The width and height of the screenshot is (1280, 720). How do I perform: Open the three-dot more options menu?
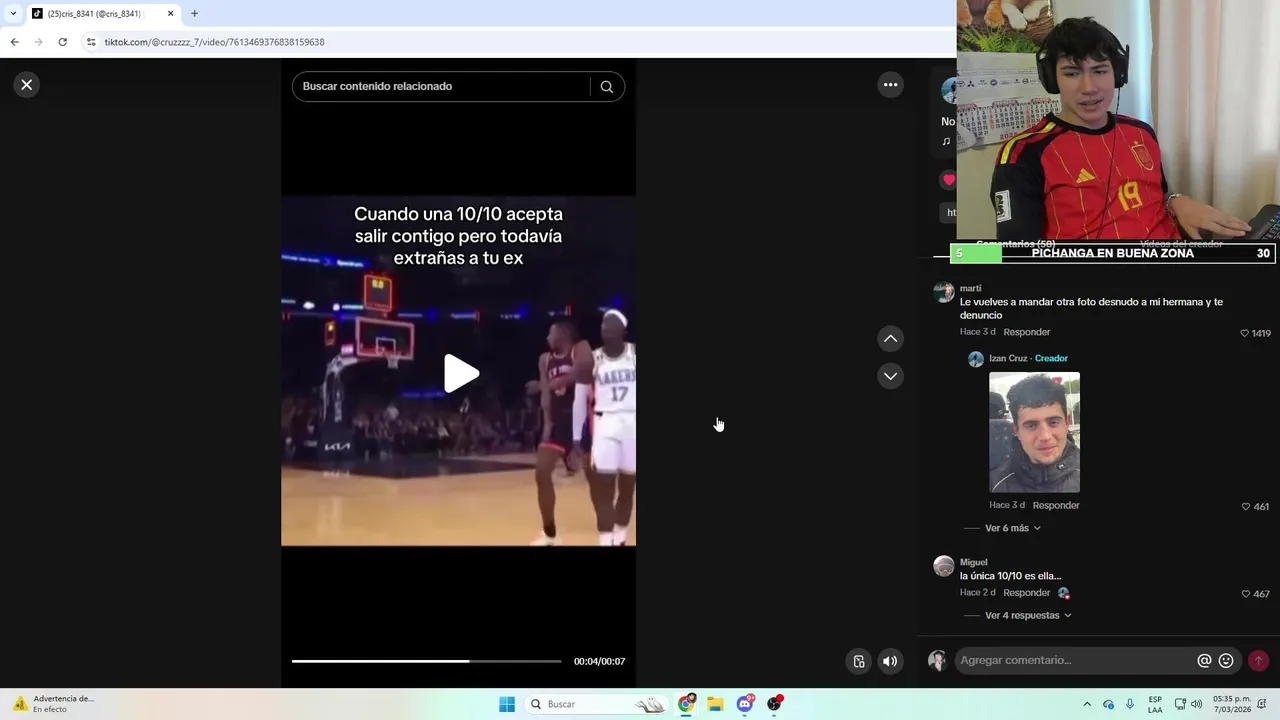890,85
